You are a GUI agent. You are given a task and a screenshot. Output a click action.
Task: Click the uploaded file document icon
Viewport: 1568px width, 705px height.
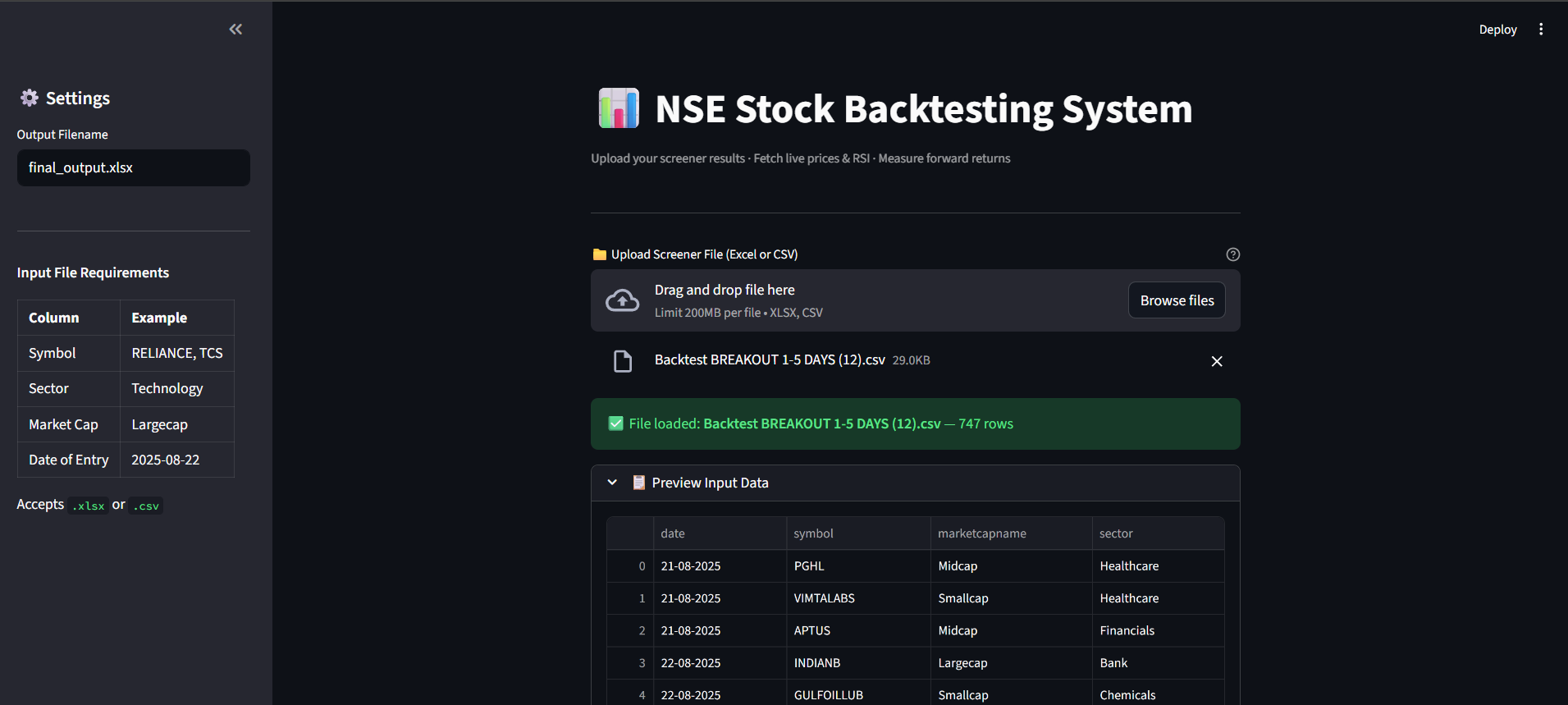tap(623, 361)
